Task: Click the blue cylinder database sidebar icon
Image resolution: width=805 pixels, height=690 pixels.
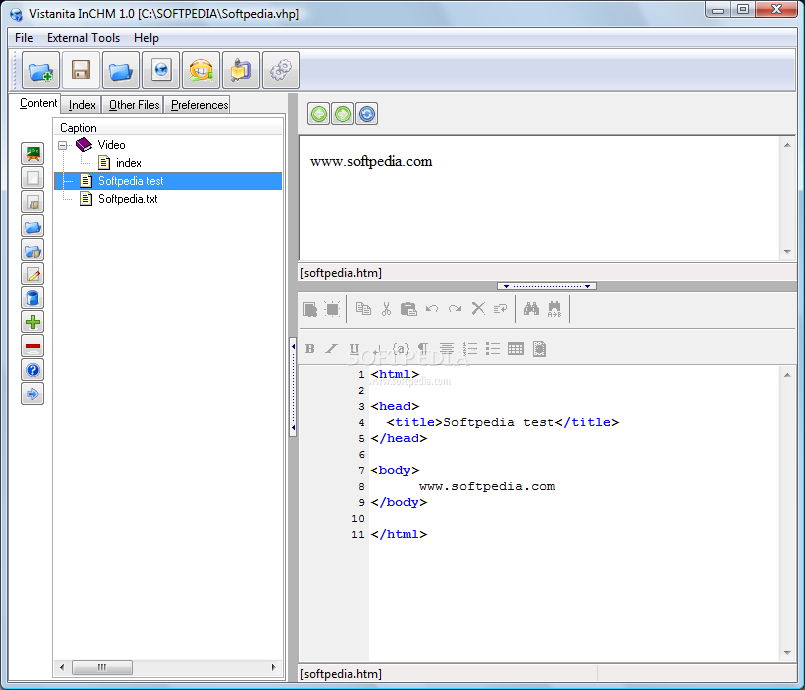Action: (x=32, y=298)
